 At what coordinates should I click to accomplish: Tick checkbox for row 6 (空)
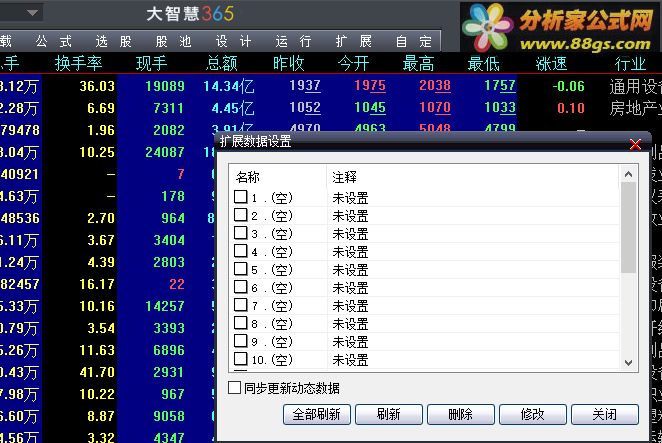[x=241, y=287]
